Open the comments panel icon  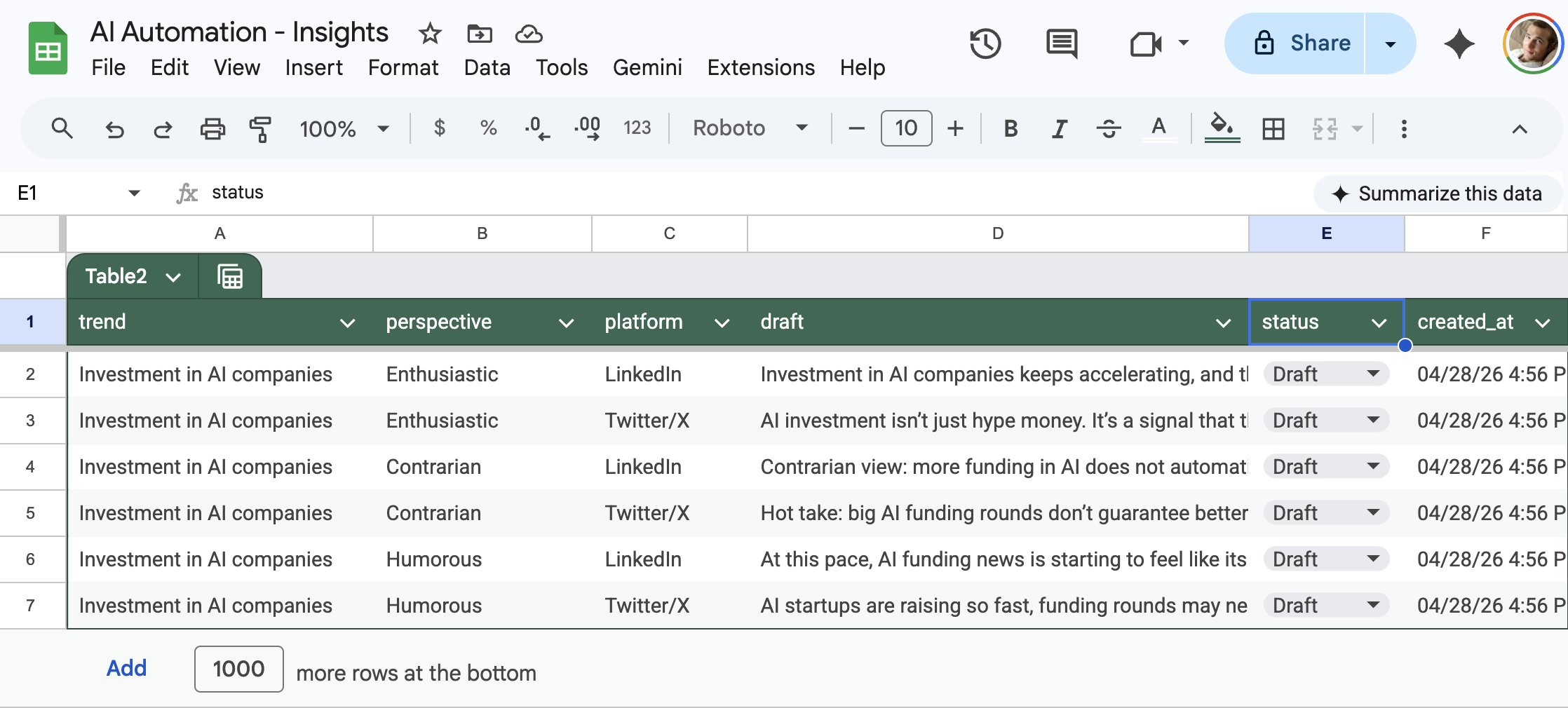click(1062, 43)
